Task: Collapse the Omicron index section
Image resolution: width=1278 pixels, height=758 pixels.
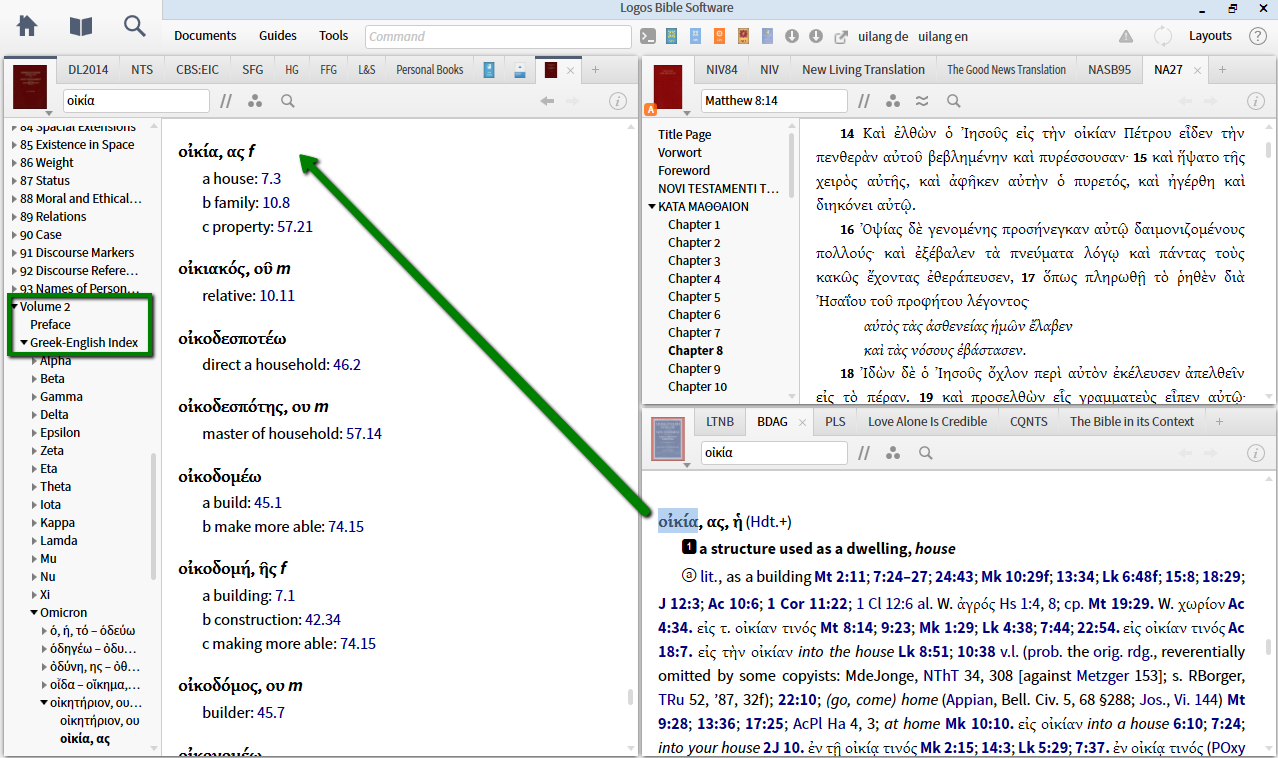Action: coord(34,613)
